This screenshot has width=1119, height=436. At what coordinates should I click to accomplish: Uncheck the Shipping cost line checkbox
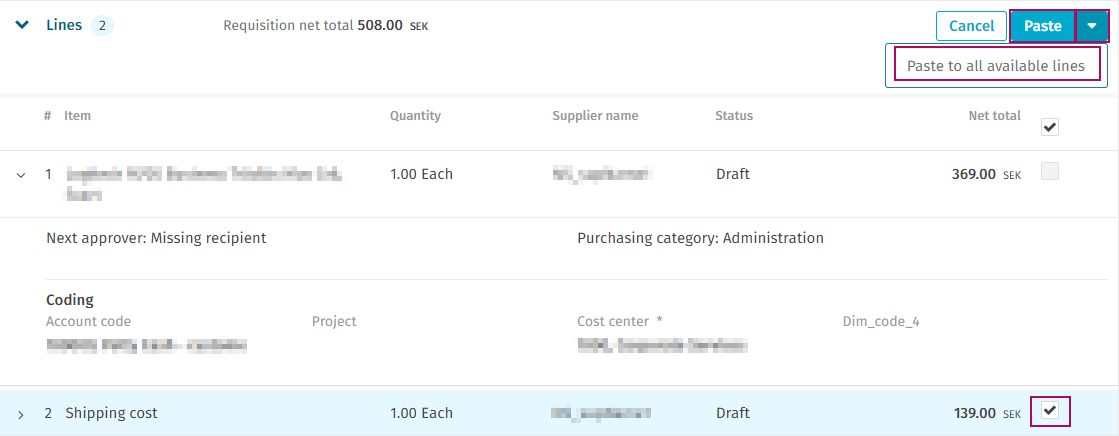[1050, 410]
